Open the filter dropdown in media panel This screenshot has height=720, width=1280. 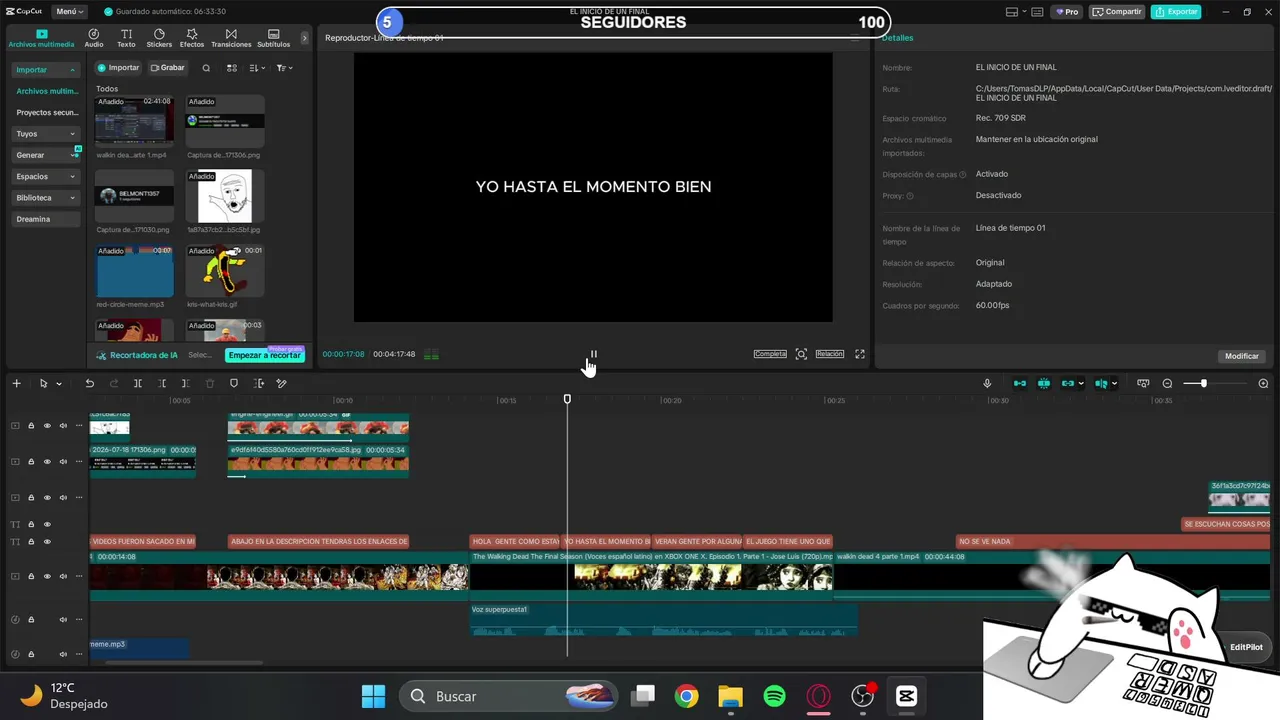pyautogui.click(x=284, y=68)
